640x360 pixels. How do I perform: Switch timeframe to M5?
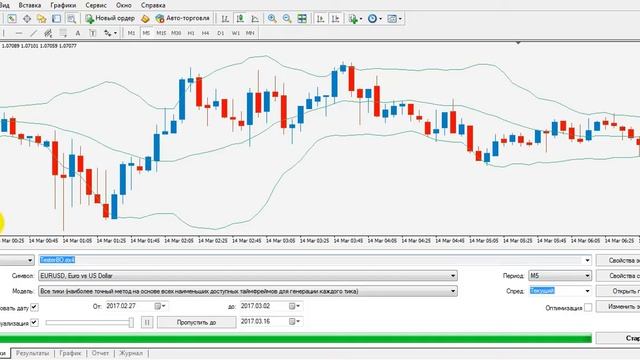[146, 33]
